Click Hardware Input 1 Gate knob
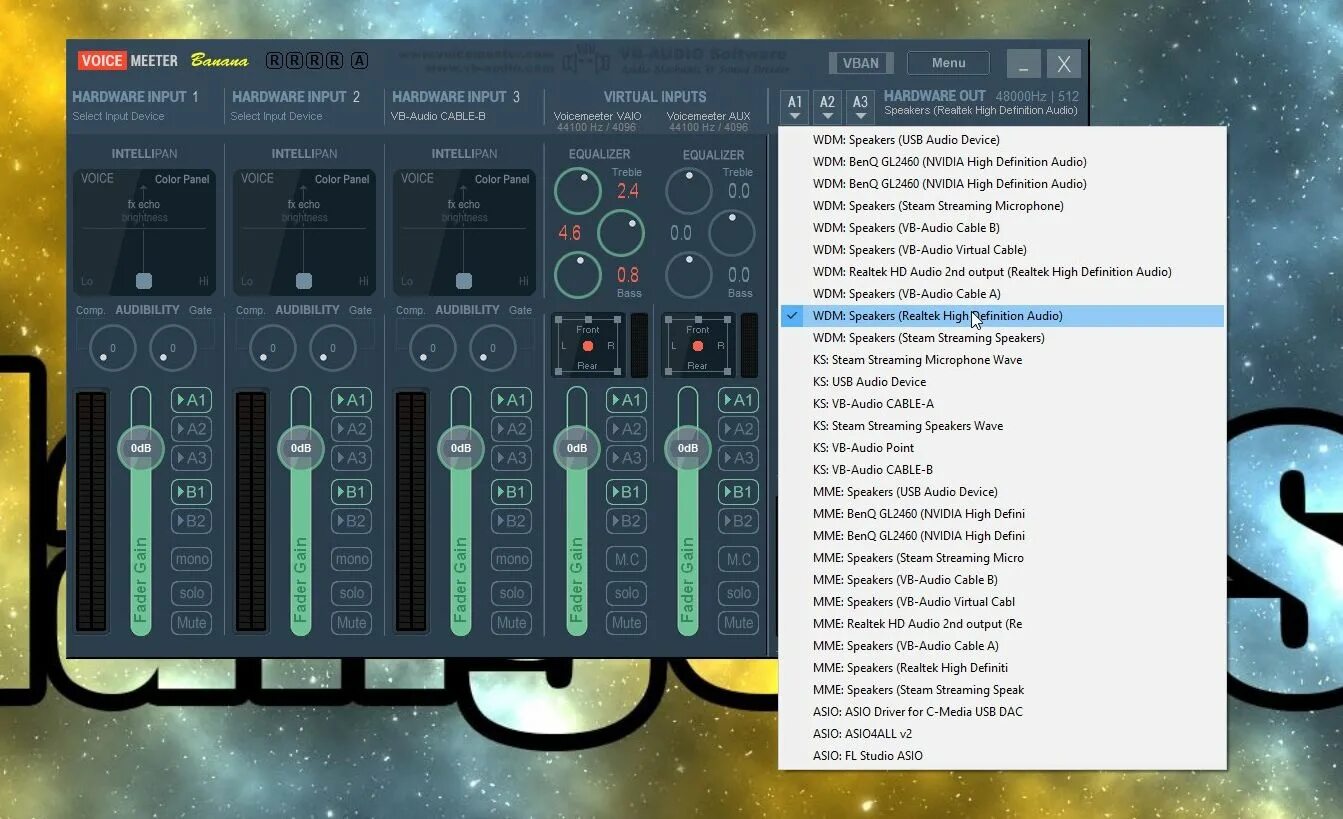 point(173,349)
